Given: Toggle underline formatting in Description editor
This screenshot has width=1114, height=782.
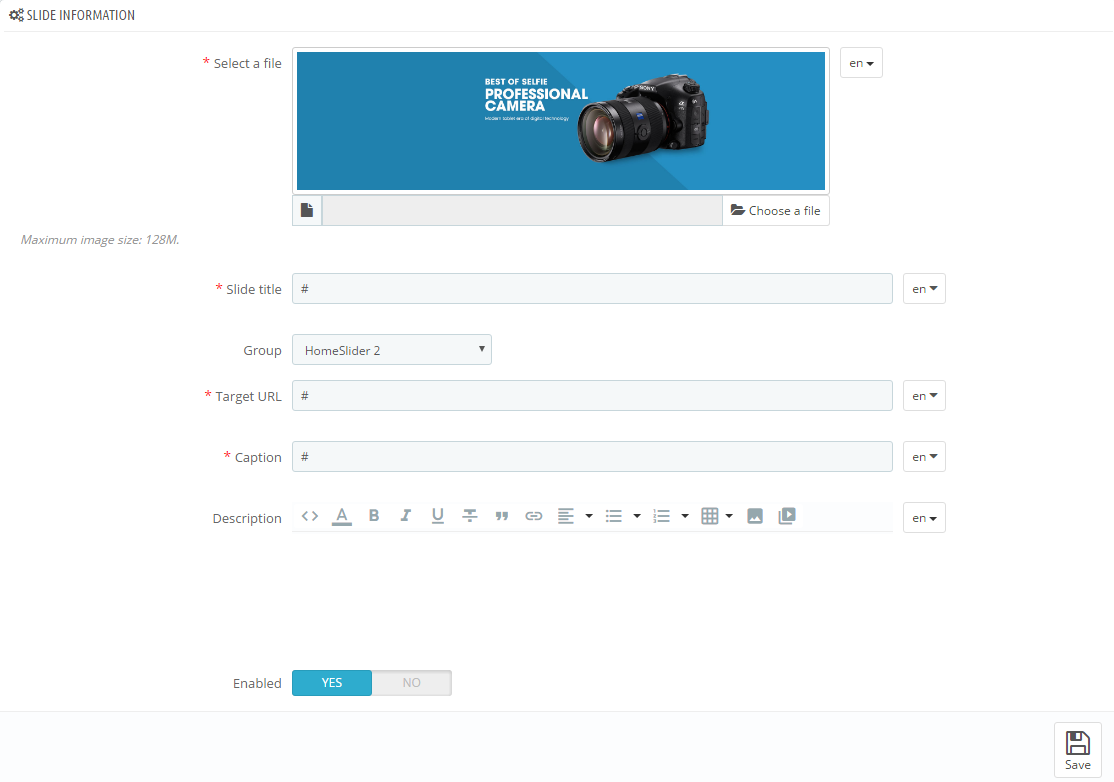Looking at the screenshot, I should point(438,516).
